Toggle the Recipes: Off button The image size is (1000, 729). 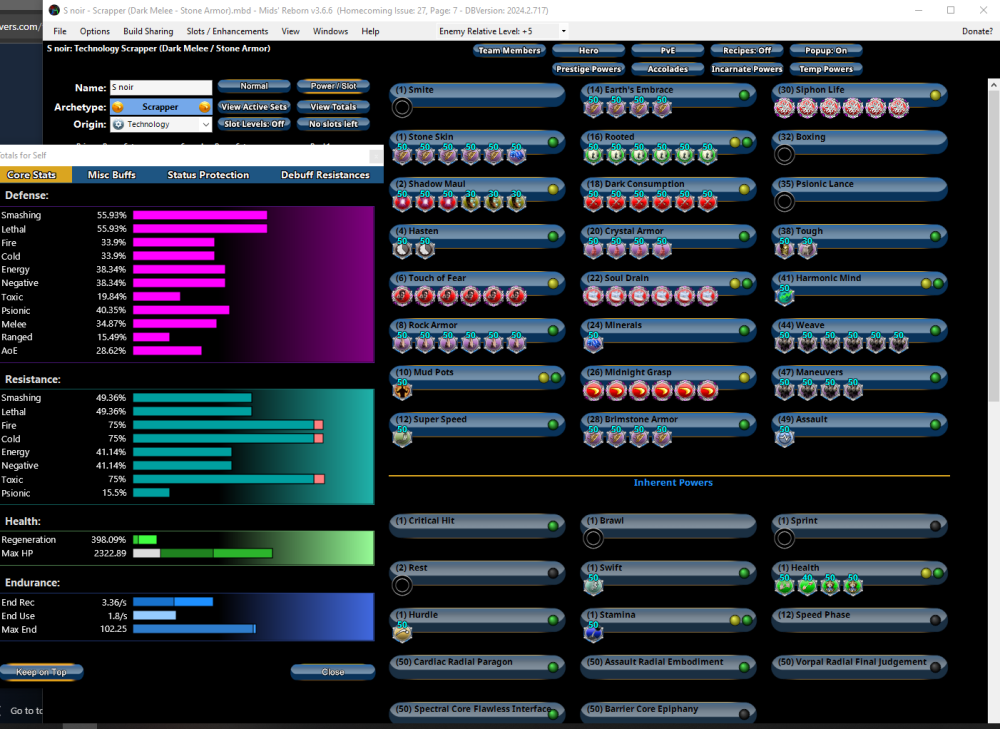coord(747,50)
